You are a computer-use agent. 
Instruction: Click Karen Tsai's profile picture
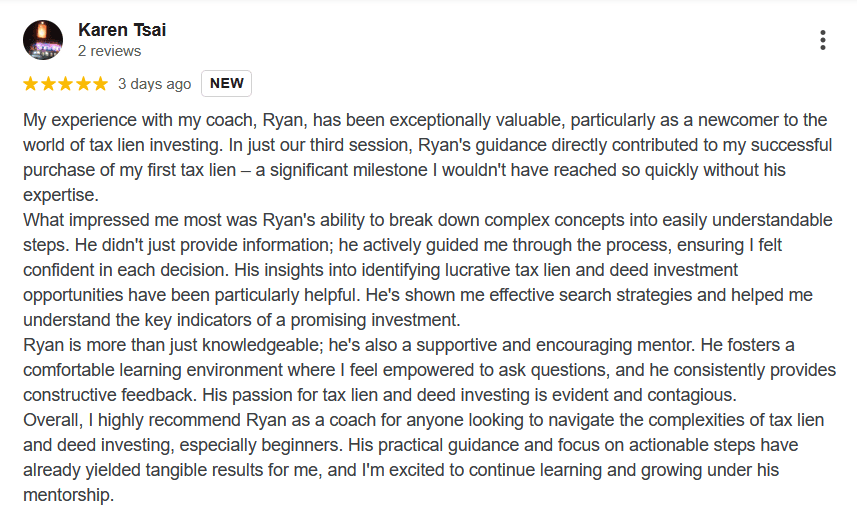tap(43, 40)
